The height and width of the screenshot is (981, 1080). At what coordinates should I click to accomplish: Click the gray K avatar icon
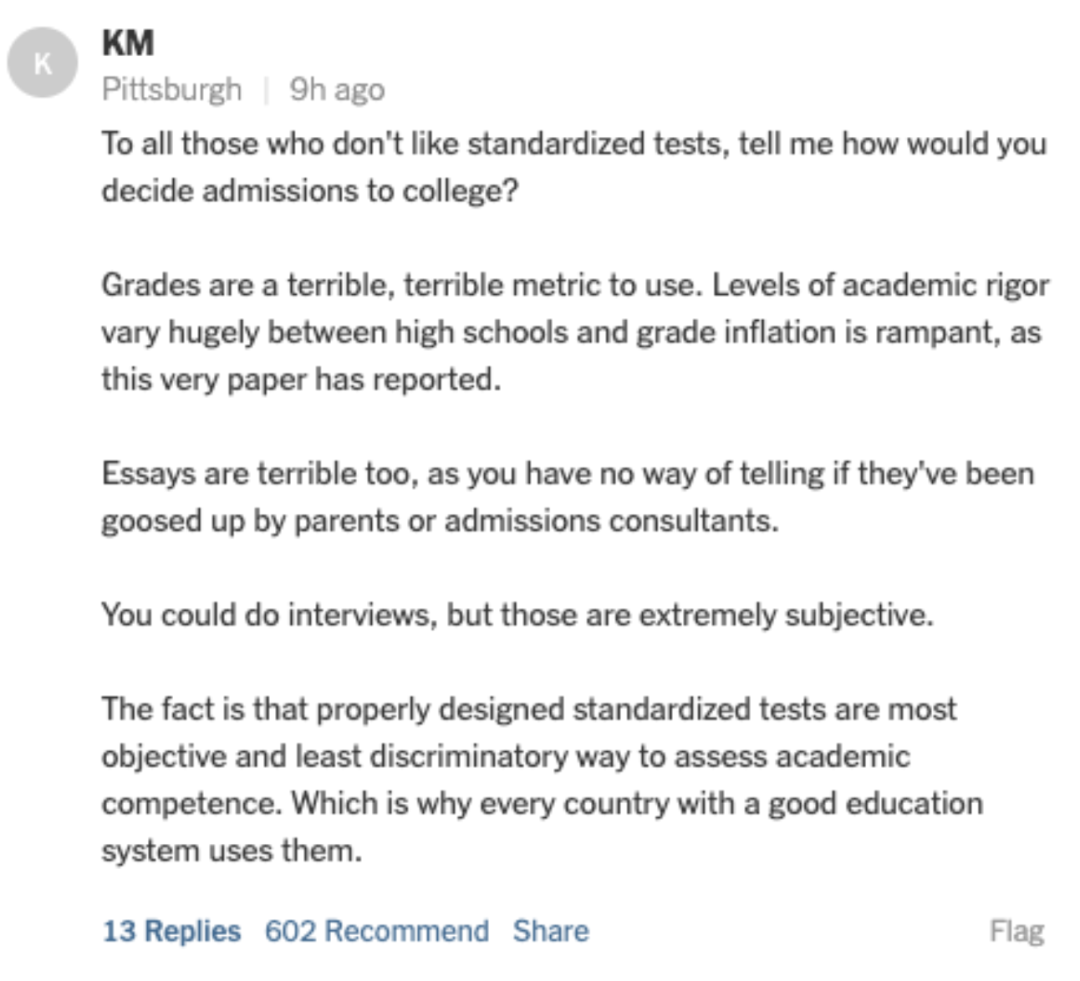tap(43, 63)
